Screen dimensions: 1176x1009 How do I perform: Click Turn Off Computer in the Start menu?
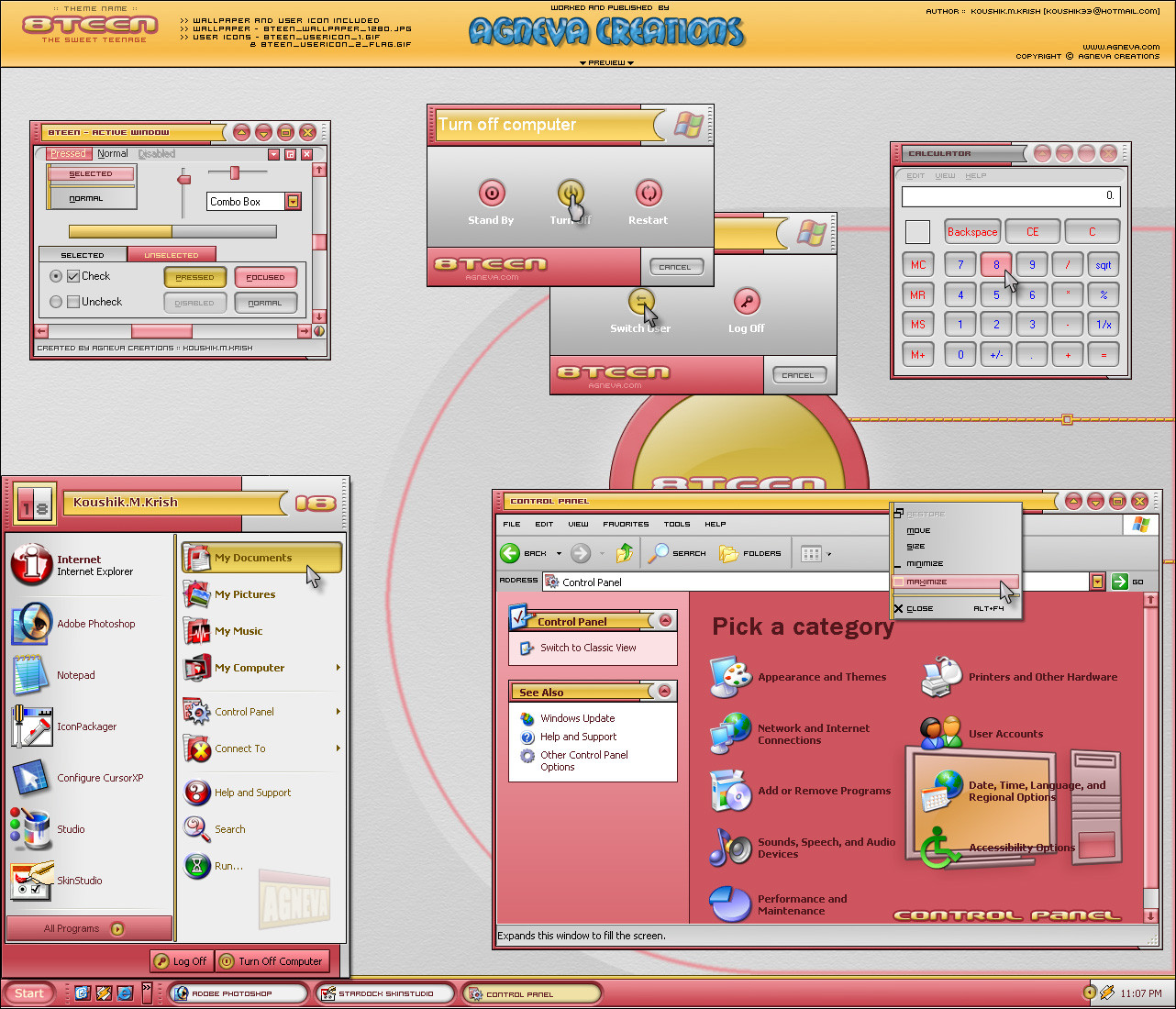point(272,961)
